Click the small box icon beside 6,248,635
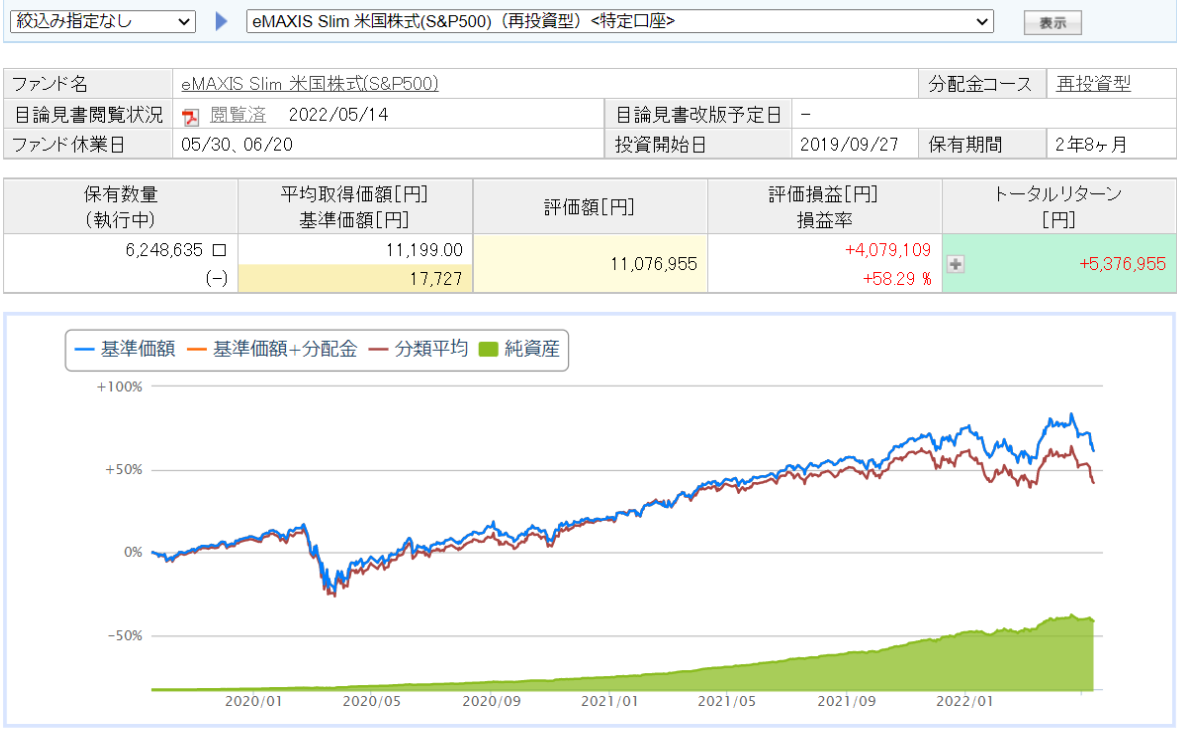Viewport: 1177px width, 730px height. tap(219, 250)
